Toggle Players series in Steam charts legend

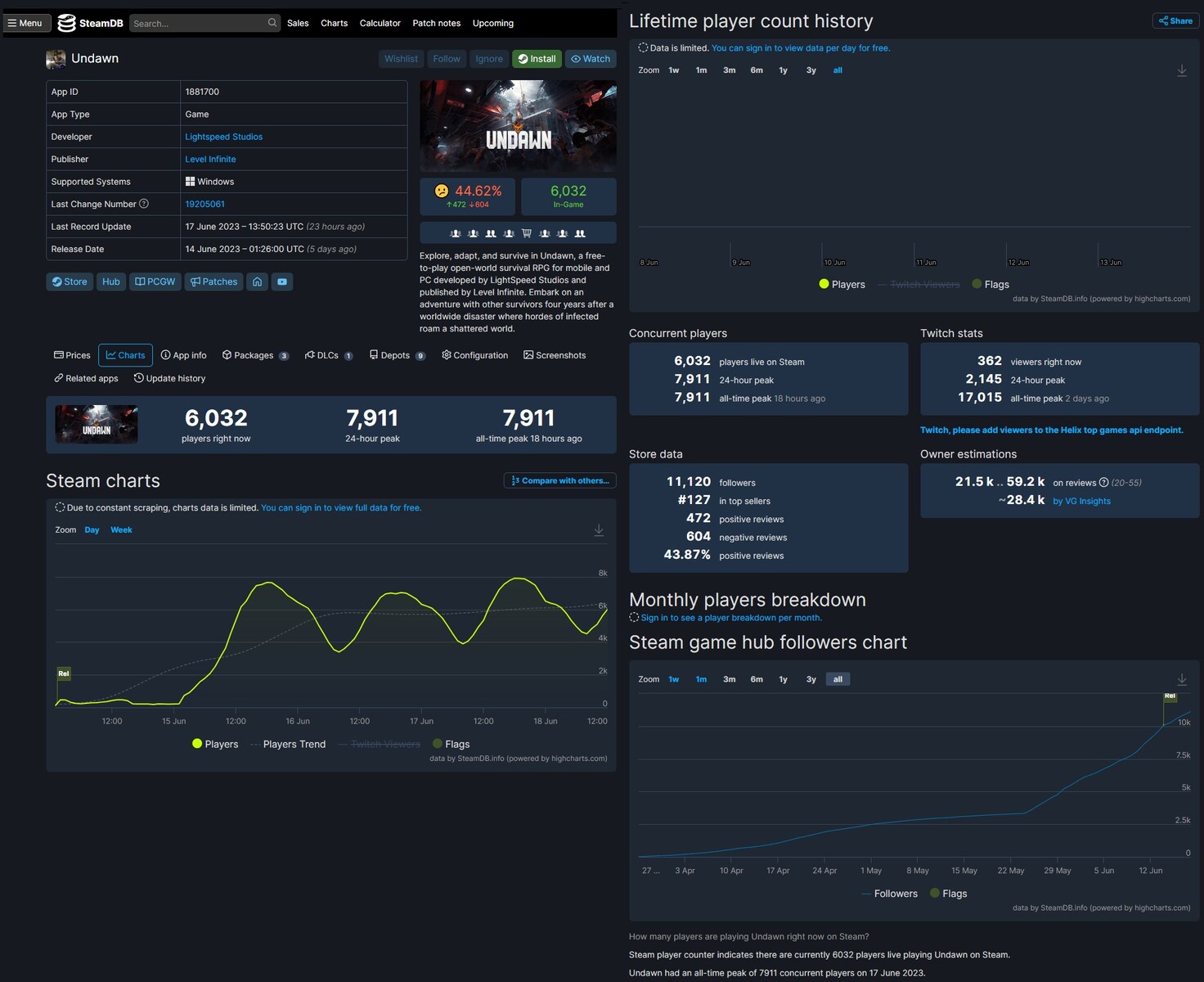pos(215,745)
